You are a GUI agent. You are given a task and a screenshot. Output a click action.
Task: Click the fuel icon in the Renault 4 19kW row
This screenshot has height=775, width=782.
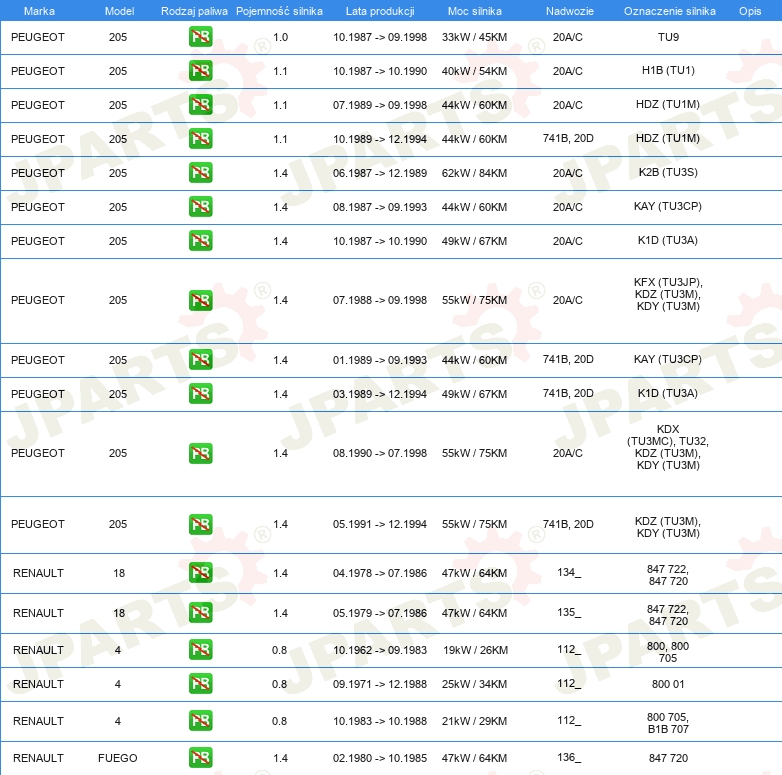coord(200,650)
